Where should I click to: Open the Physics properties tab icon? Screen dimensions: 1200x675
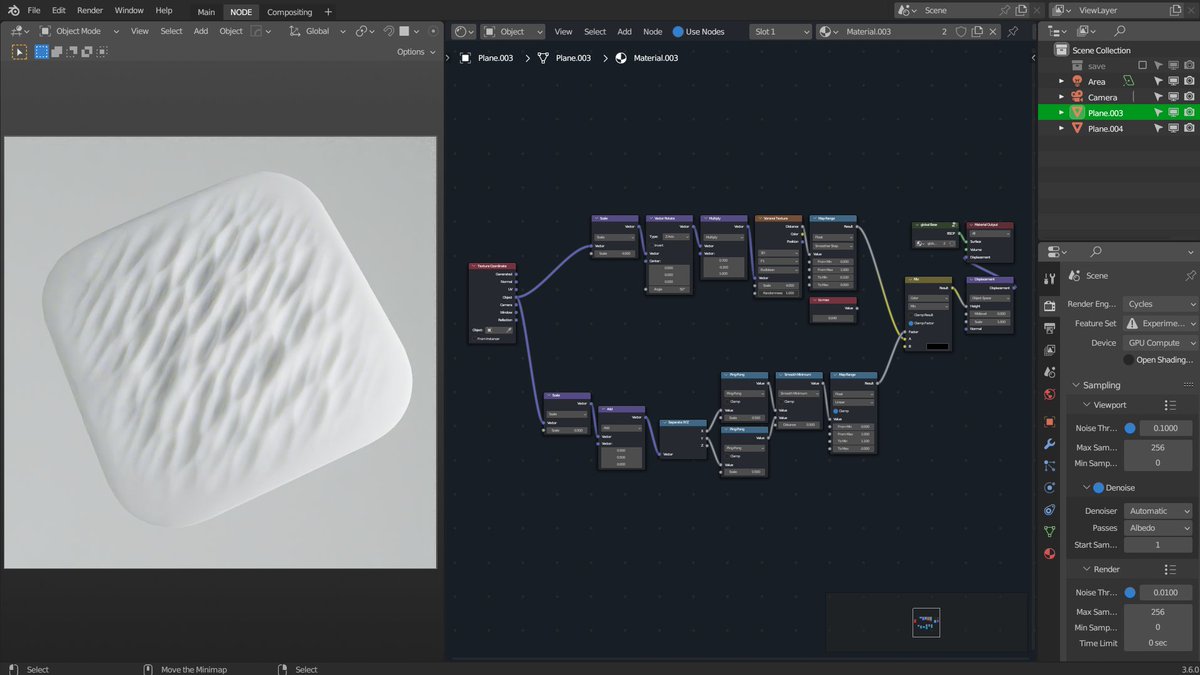(x=1049, y=487)
